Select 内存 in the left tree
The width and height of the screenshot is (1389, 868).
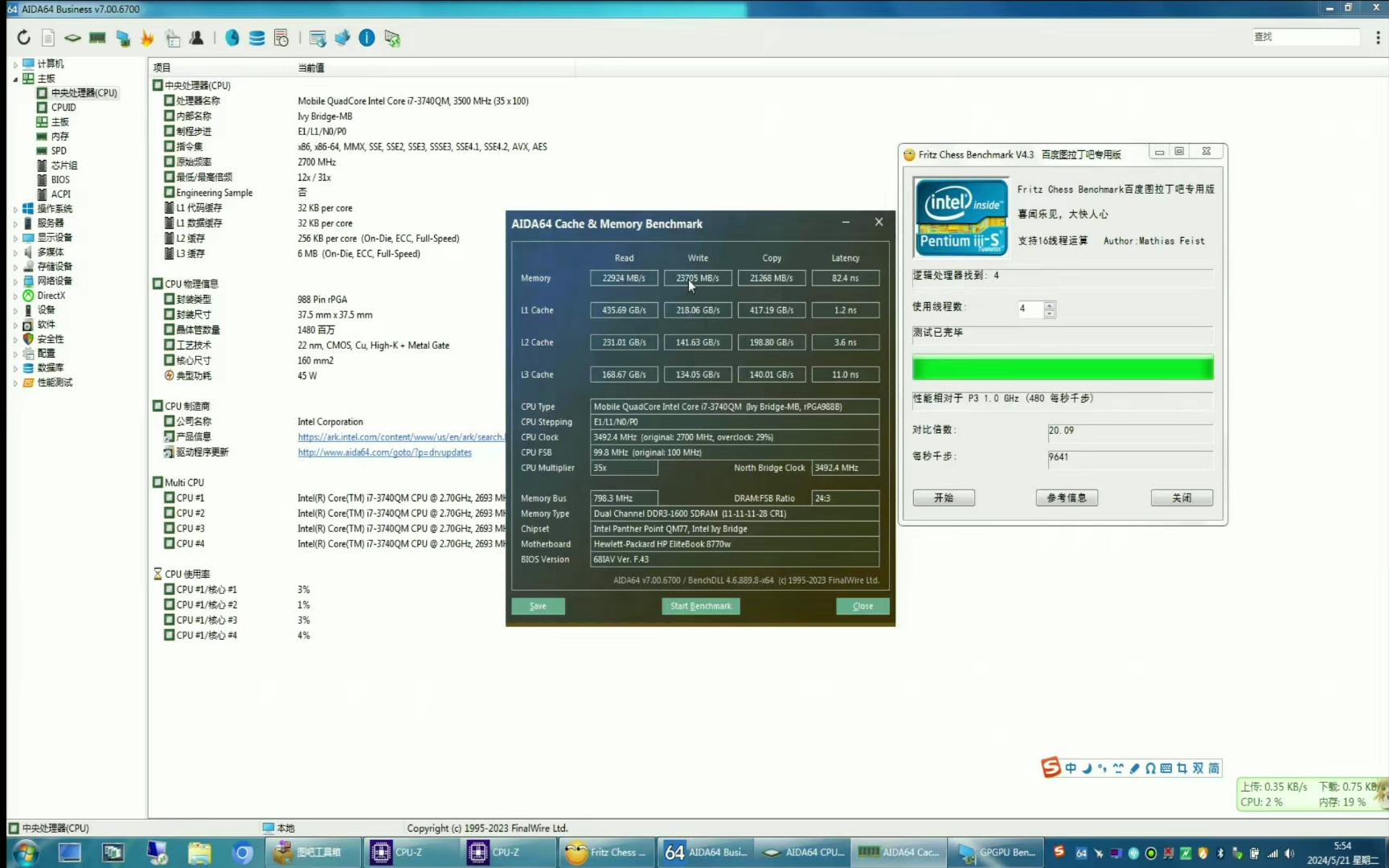60,136
